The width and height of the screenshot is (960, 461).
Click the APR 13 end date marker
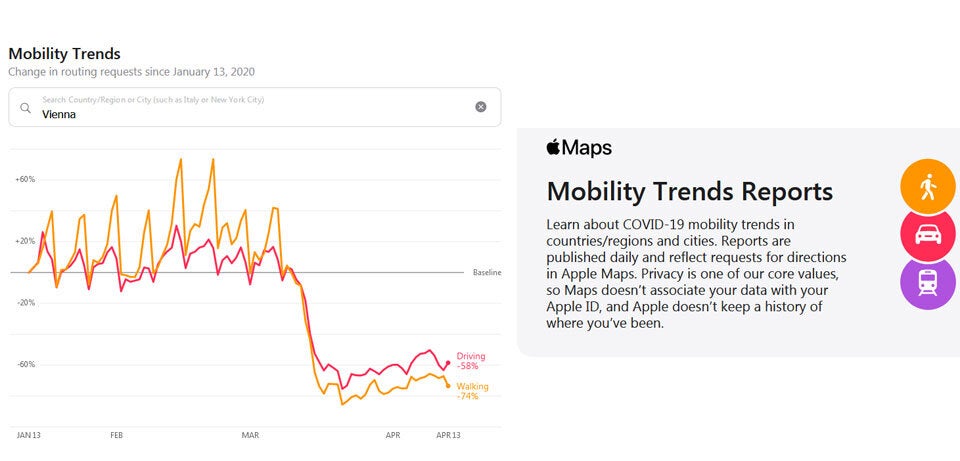[x=448, y=436]
